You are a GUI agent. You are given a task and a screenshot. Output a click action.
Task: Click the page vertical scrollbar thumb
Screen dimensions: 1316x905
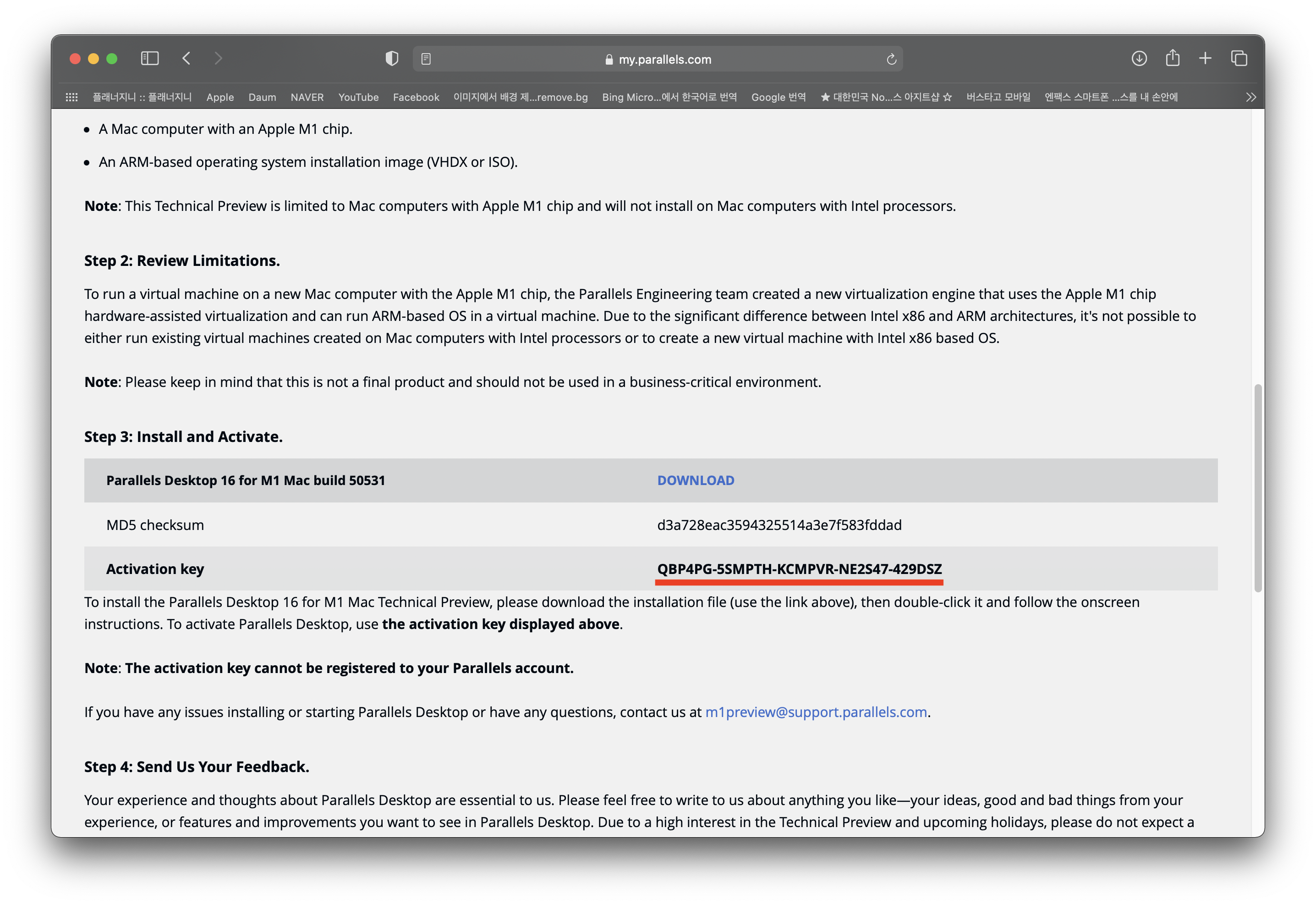click(1258, 488)
